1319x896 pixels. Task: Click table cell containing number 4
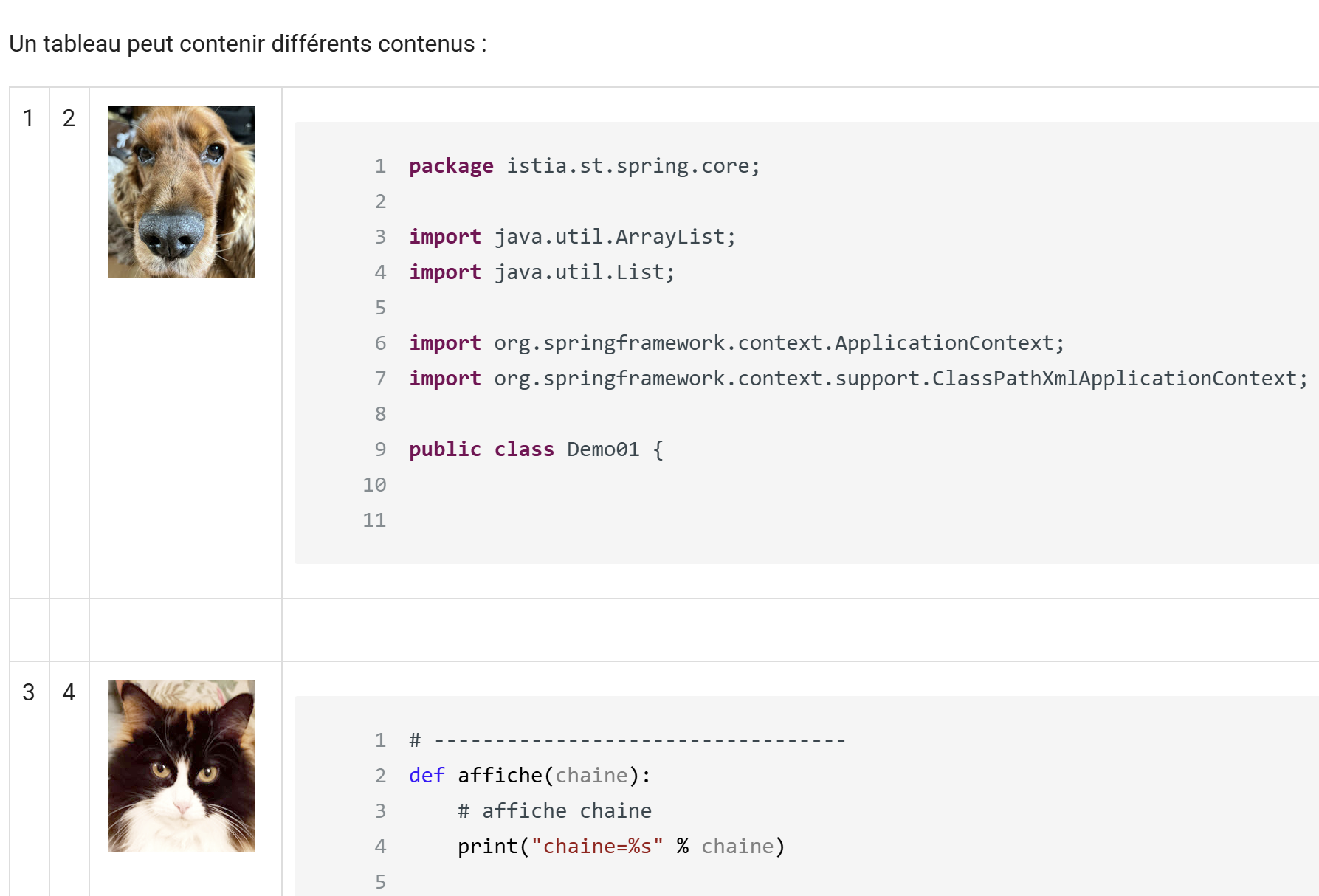tap(69, 692)
